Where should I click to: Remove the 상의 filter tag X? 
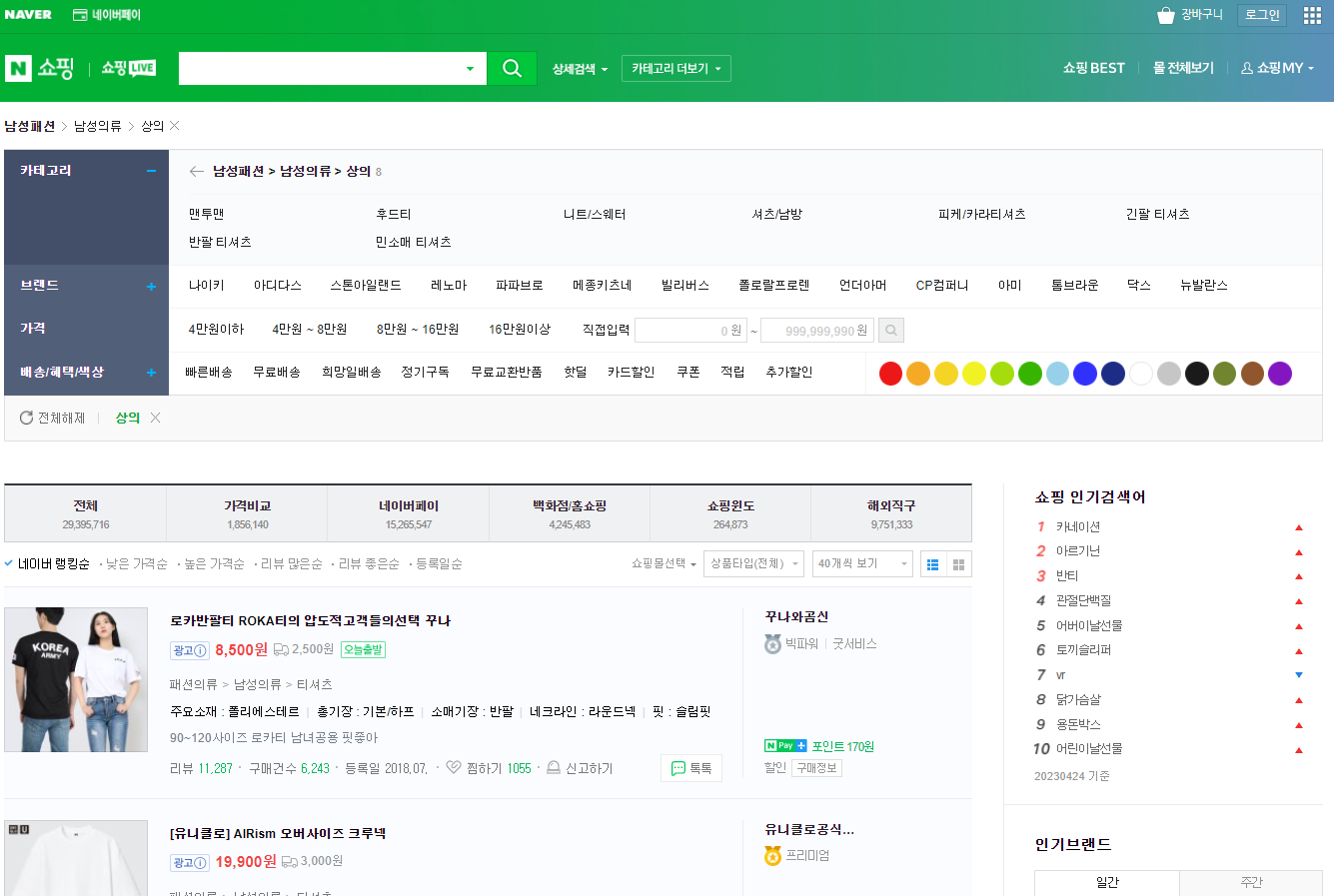(x=155, y=418)
